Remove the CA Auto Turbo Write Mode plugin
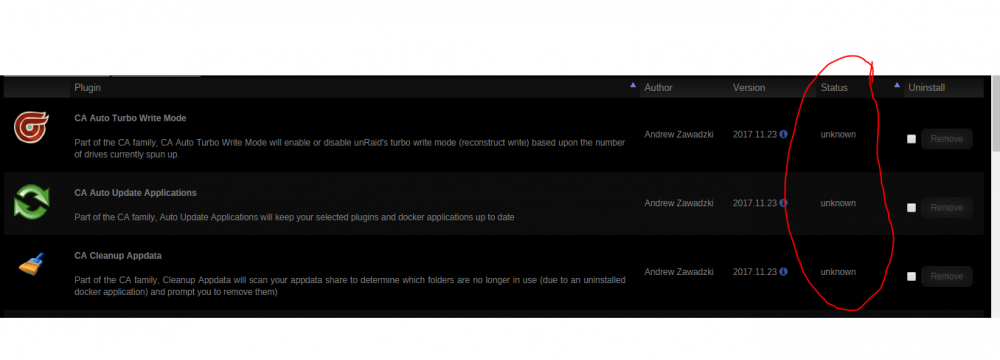This screenshot has height=360, width=1000. coord(946,139)
